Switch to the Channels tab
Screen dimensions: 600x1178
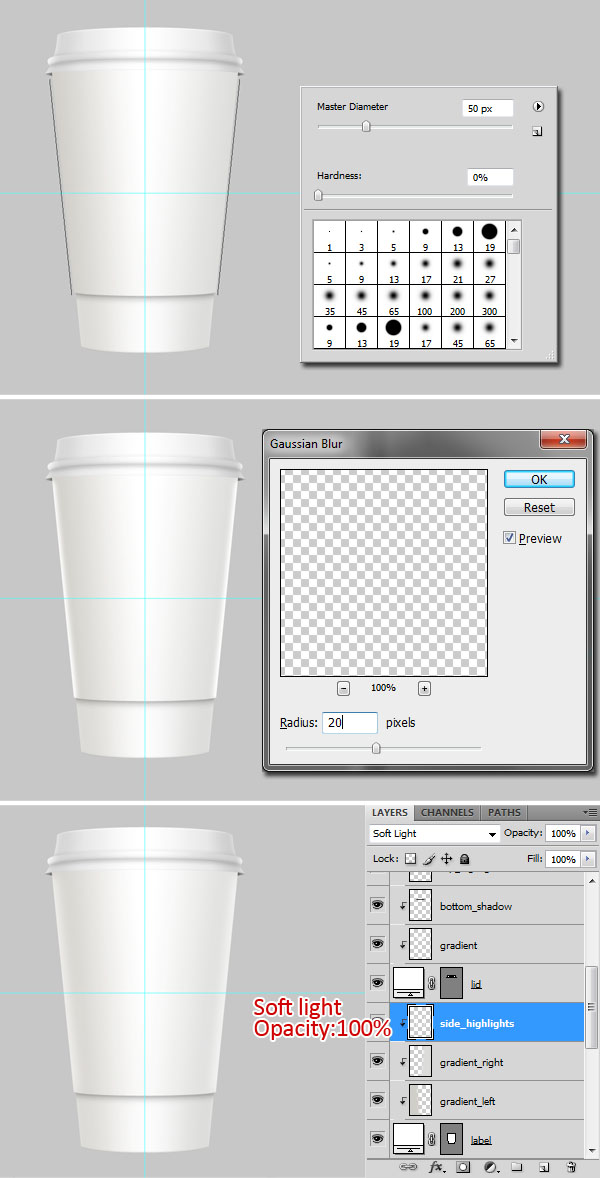[447, 813]
